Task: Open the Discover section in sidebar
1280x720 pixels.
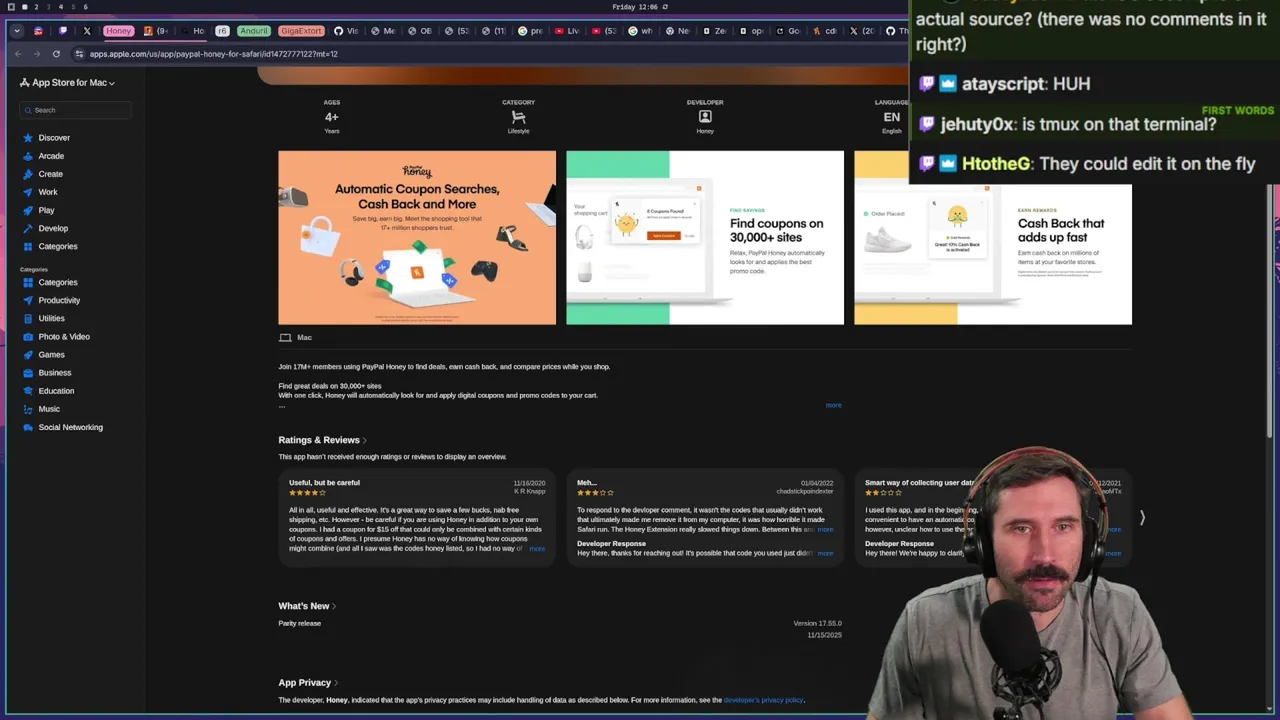Action: 54,138
